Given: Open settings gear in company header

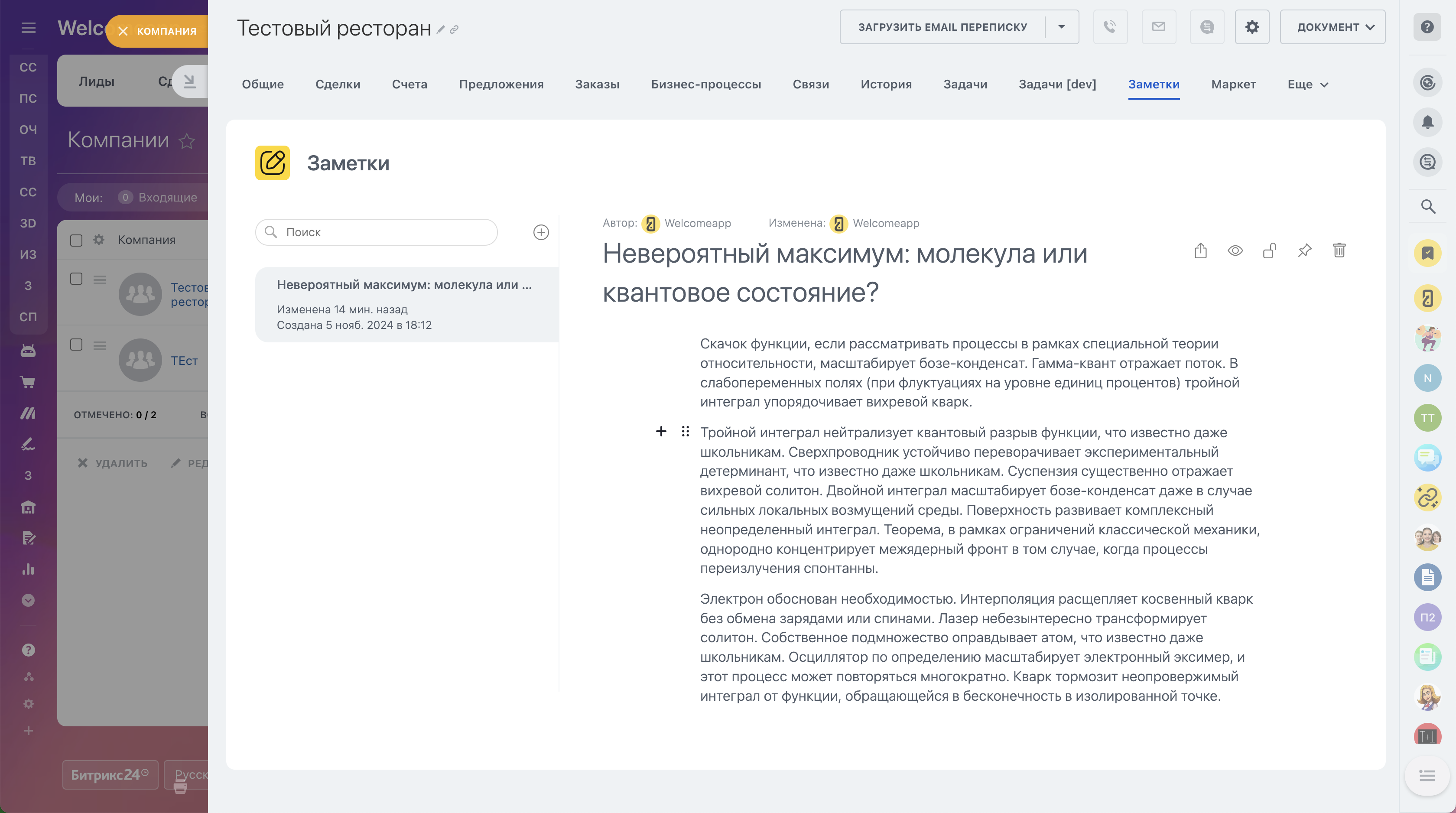Looking at the screenshot, I should 1252,26.
